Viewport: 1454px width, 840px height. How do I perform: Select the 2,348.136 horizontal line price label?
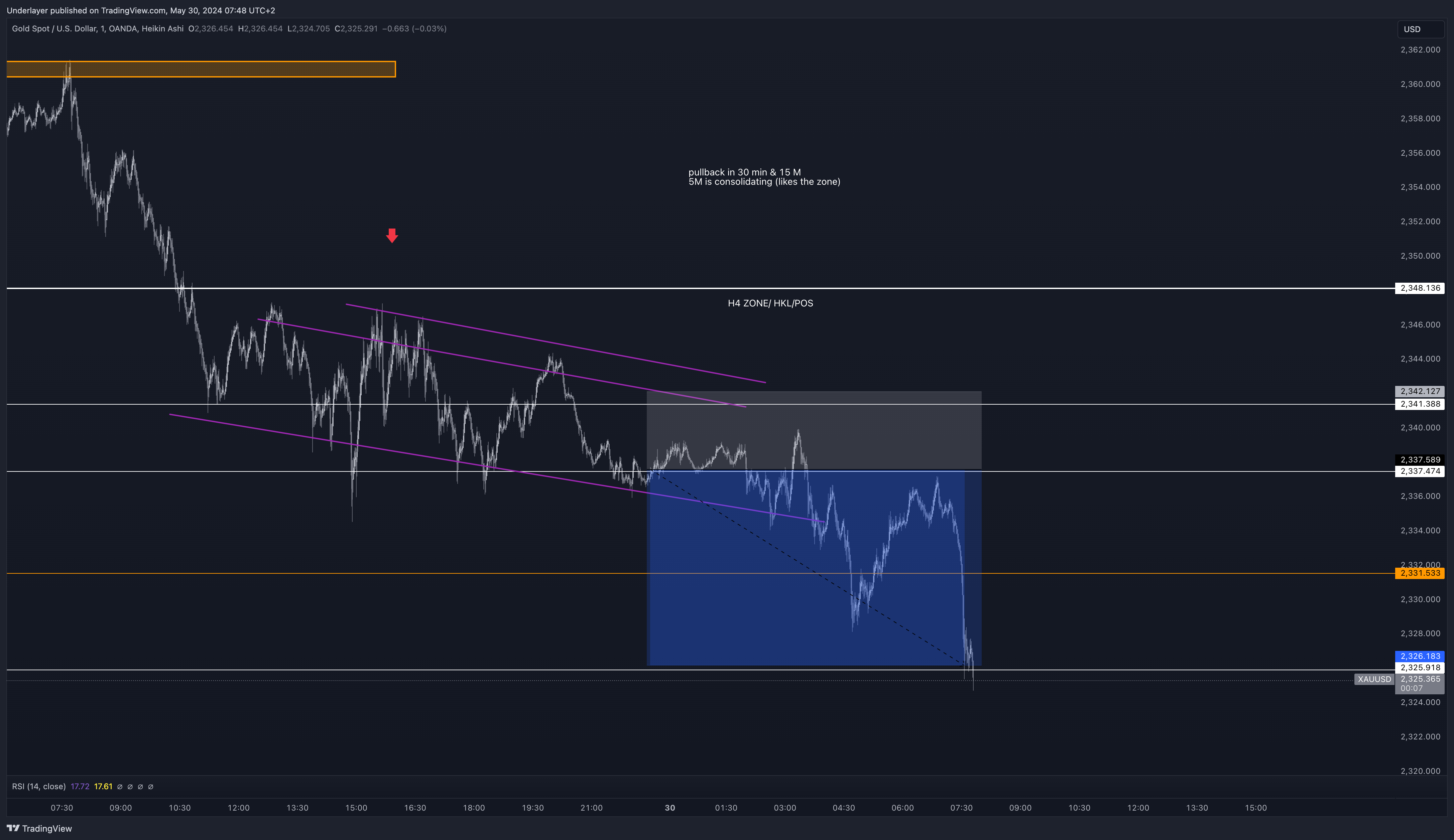click(x=1420, y=288)
